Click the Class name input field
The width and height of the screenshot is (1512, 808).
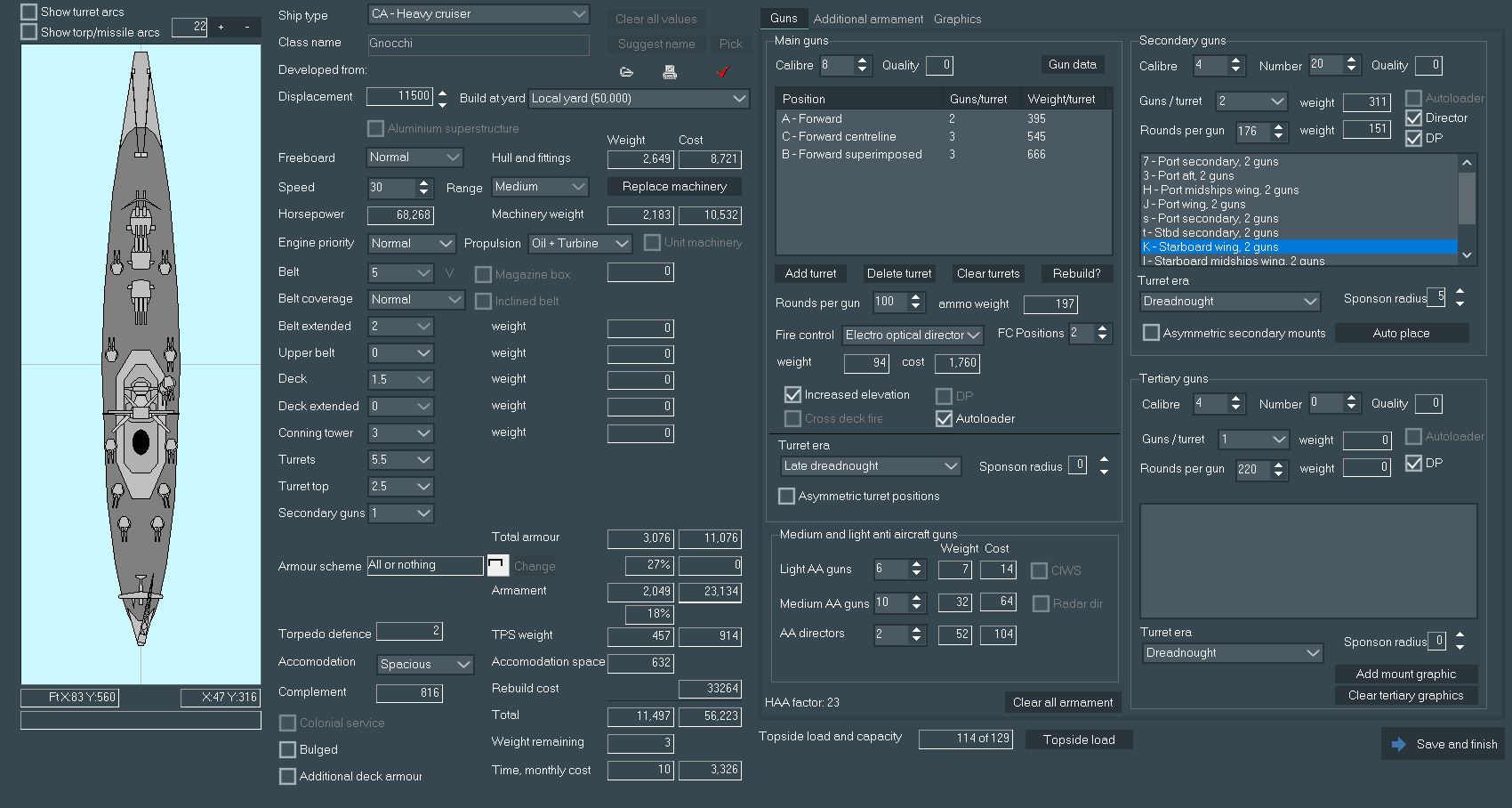479,44
